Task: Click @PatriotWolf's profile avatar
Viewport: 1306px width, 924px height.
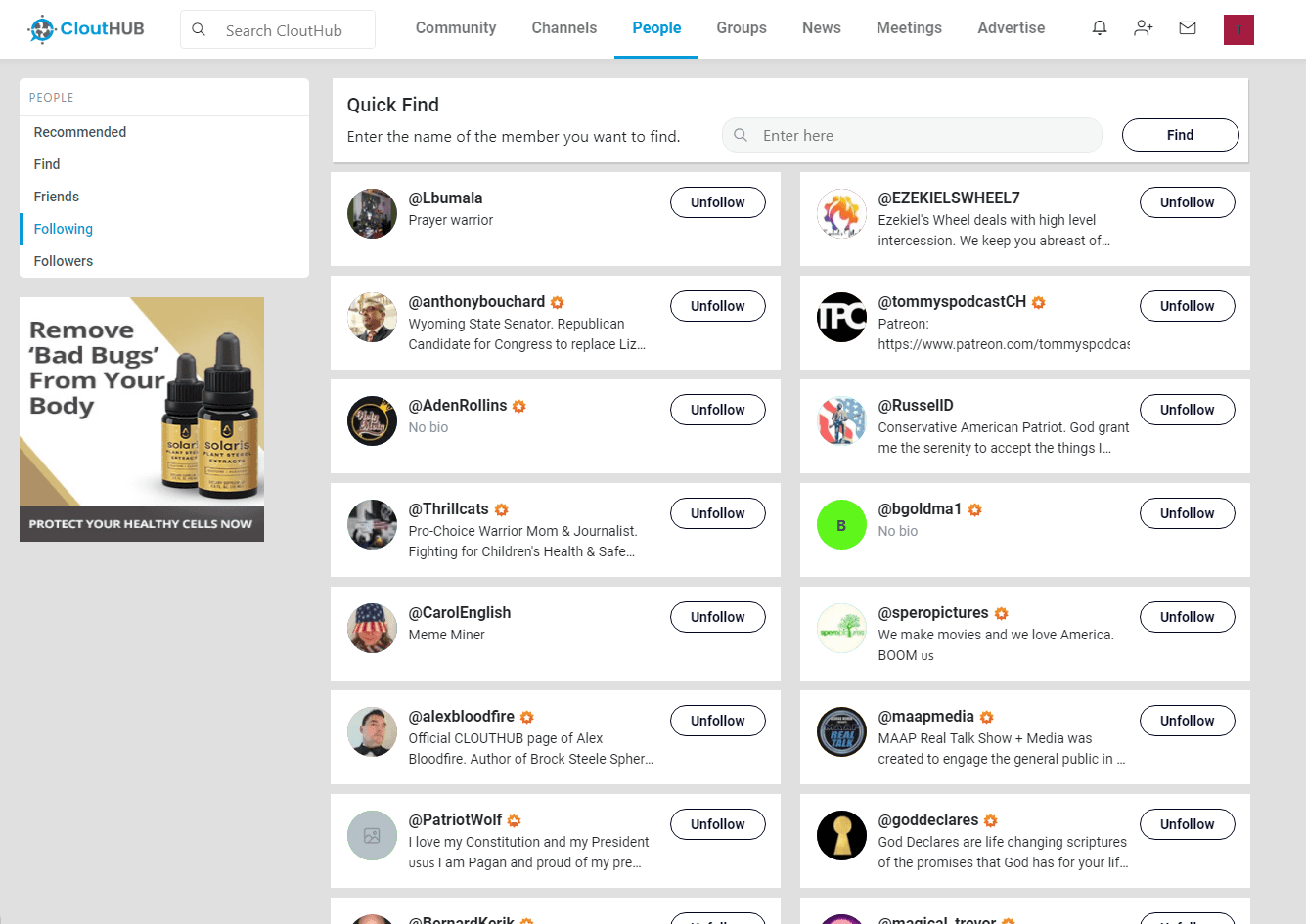Action: click(x=372, y=835)
